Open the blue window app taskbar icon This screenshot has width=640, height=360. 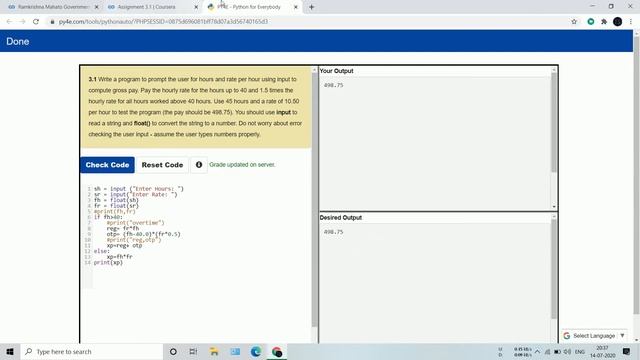235,351
